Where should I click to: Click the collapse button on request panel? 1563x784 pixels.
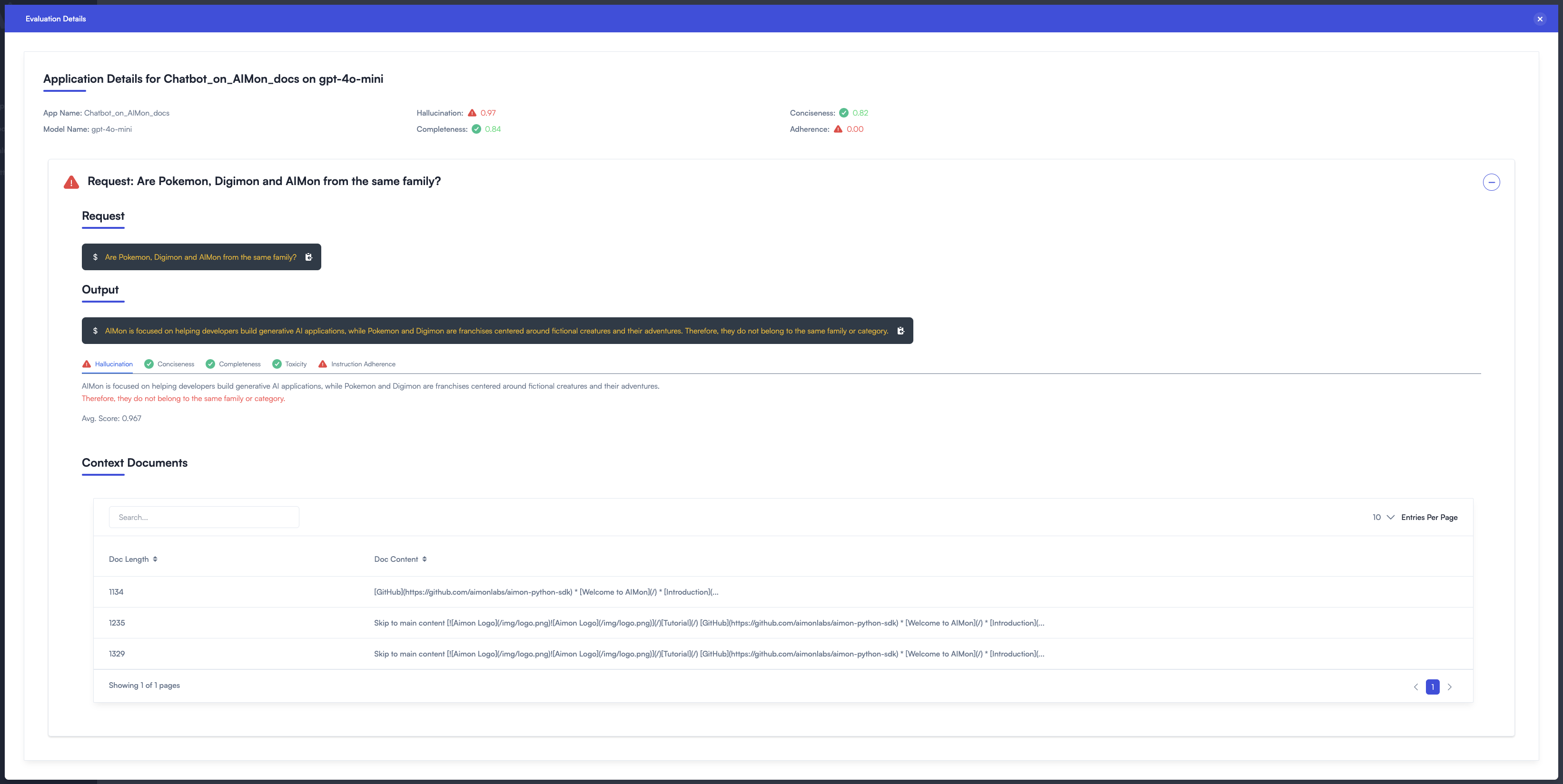(1491, 182)
